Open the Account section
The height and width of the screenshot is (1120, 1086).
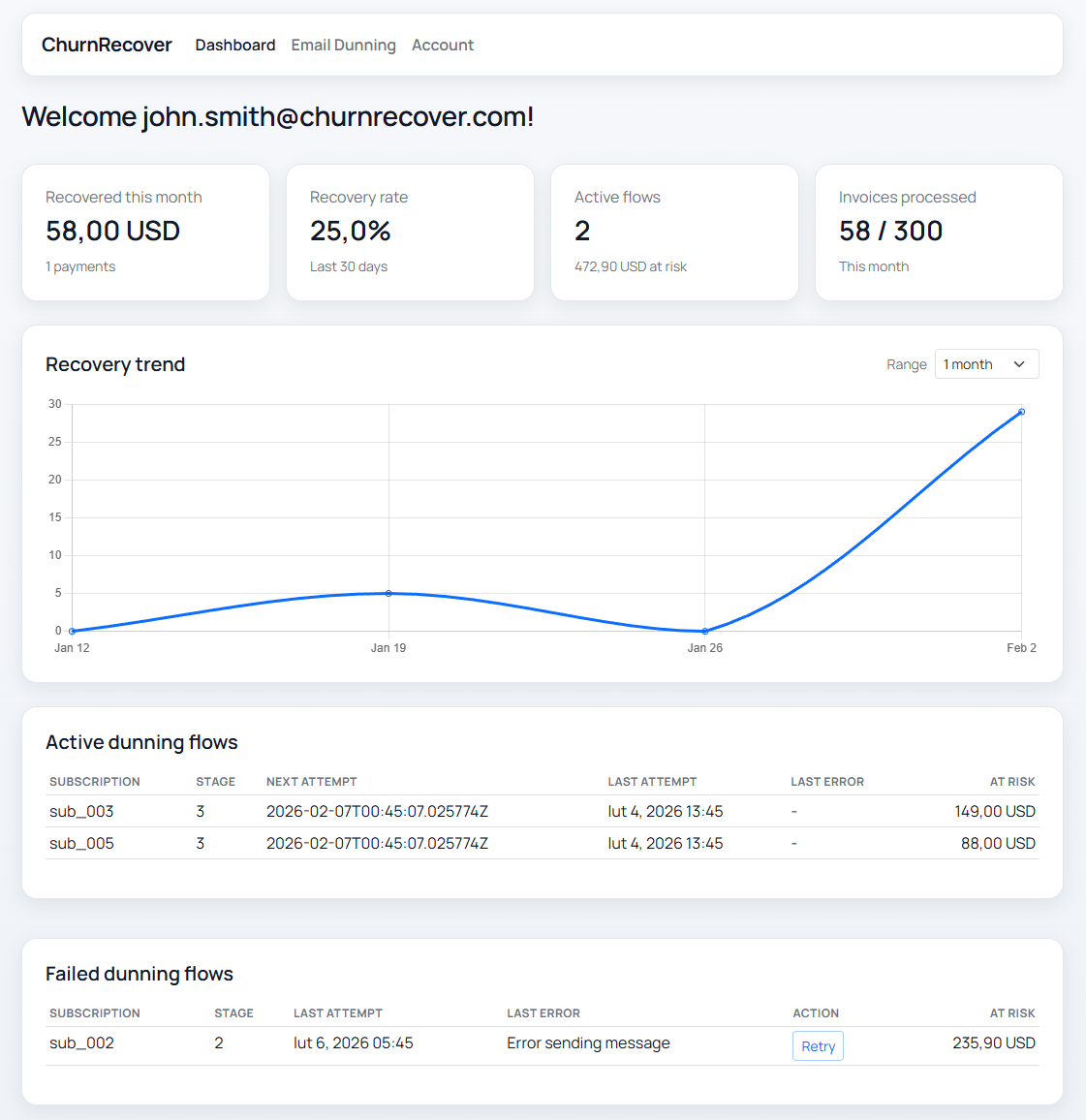point(442,45)
